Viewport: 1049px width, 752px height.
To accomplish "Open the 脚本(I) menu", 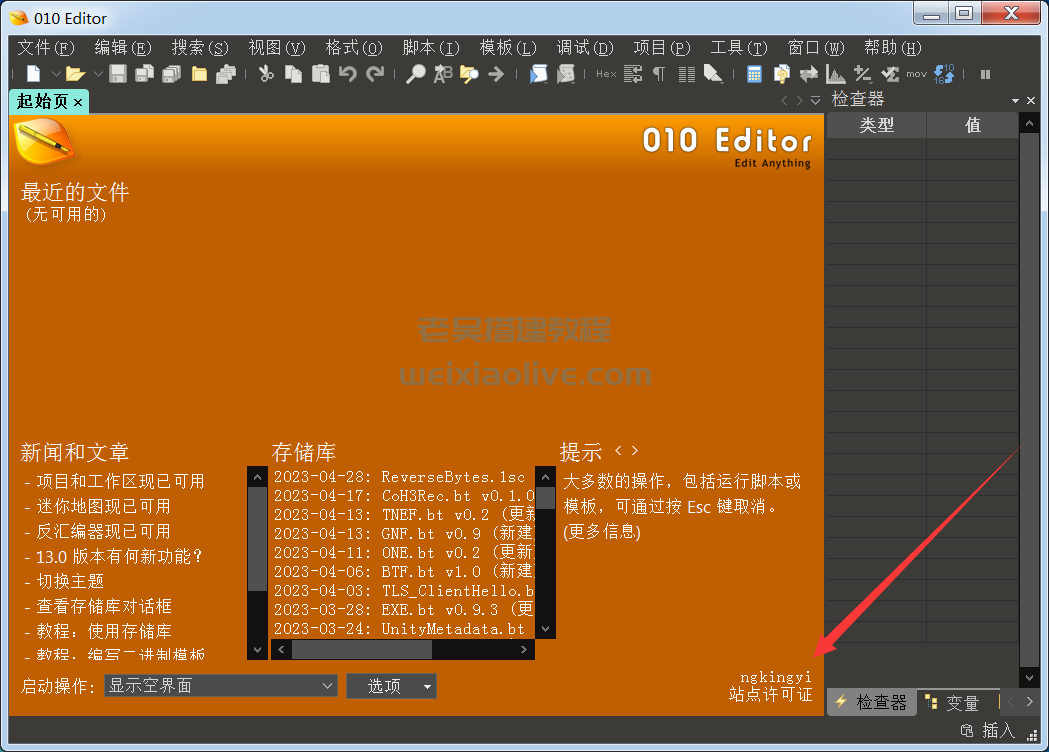I will click(x=431, y=48).
